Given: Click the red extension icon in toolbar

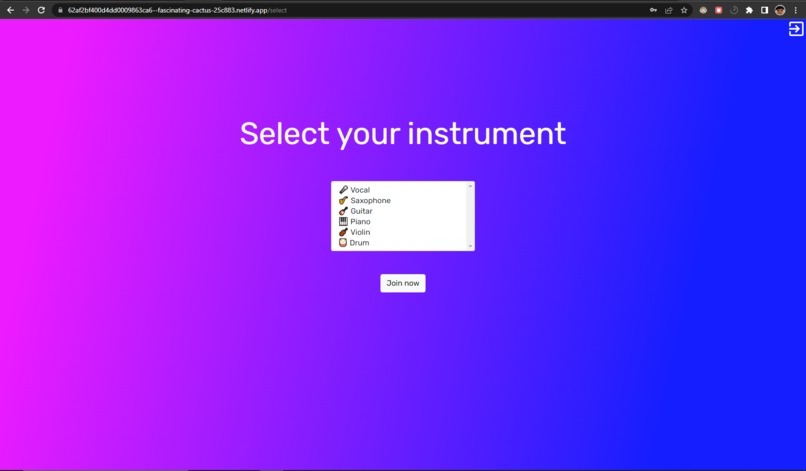Looking at the screenshot, I should pyautogui.click(x=719, y=10).
